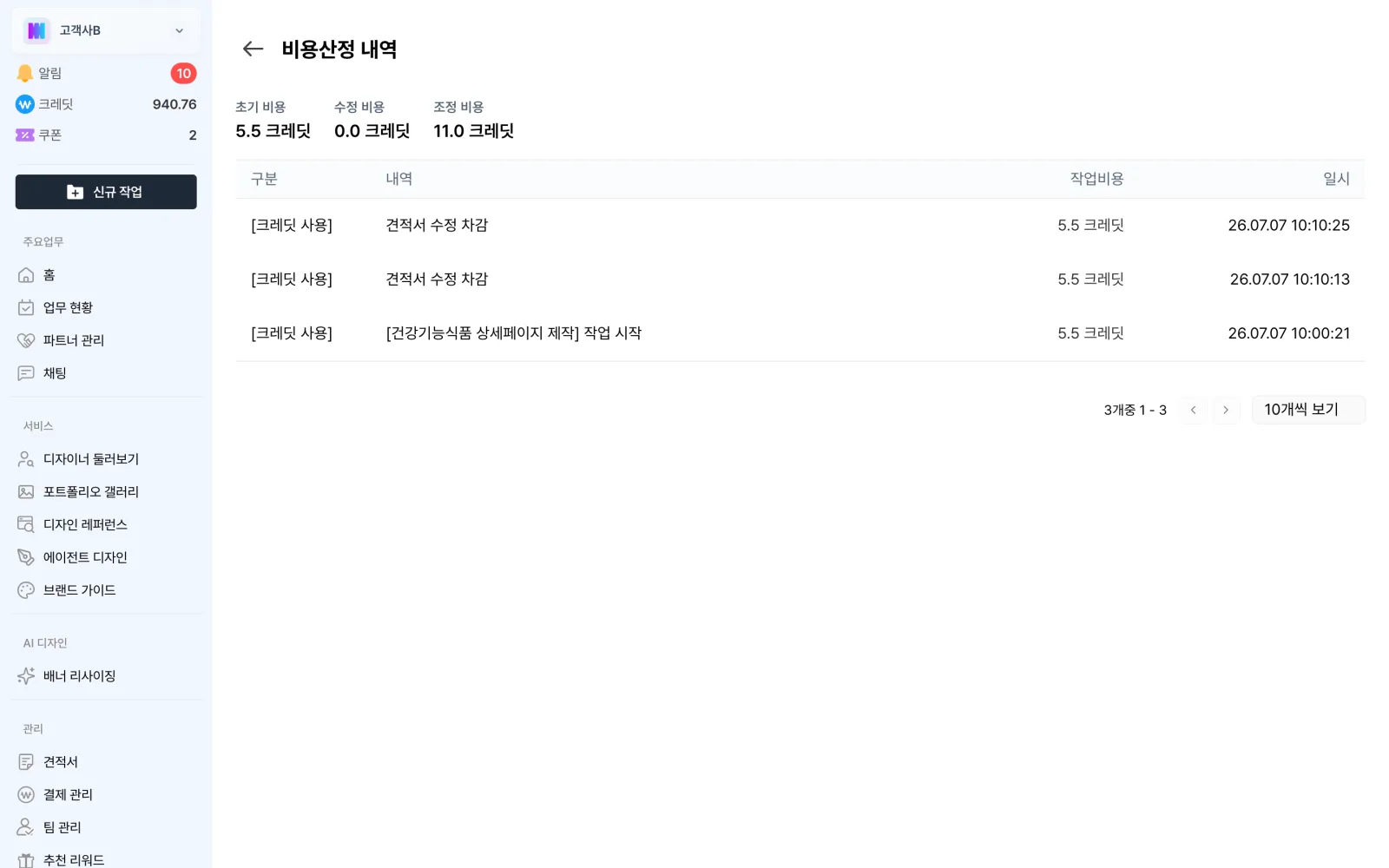Open 업무 현황 menu label
This screenshot has width=1389, height=868.
[68, 307]
